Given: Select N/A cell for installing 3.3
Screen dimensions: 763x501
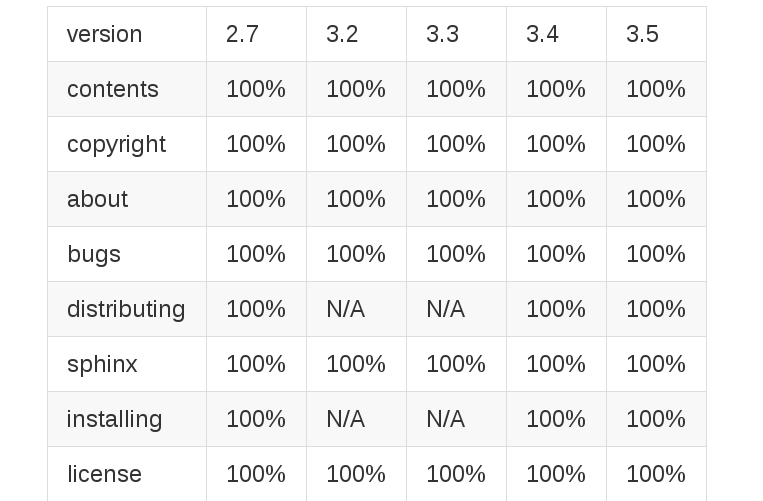Looking at the screenshot, I should [x=456, y=419].
